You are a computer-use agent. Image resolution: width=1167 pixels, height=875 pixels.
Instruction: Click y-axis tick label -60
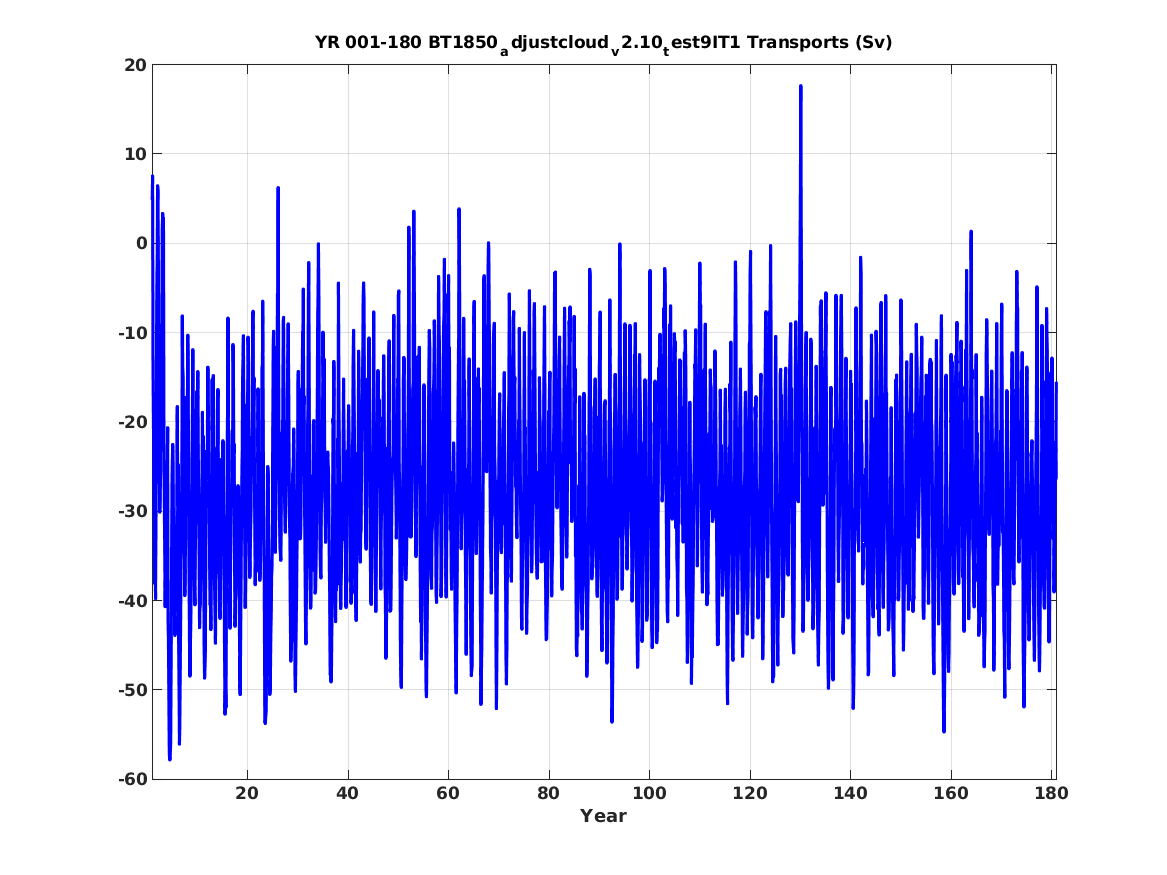tap(132, 779)
